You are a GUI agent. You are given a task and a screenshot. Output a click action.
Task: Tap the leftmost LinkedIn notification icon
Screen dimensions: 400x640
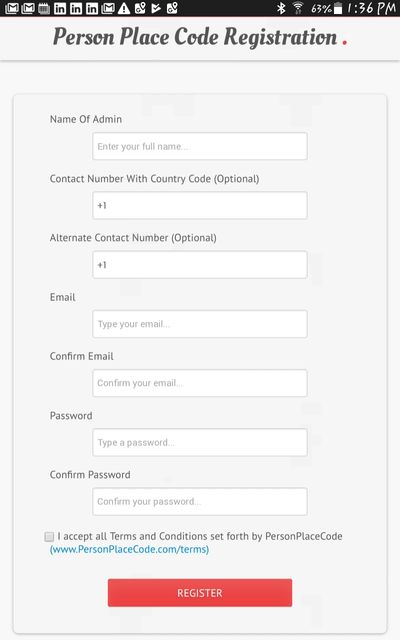(x=60, y=8)
